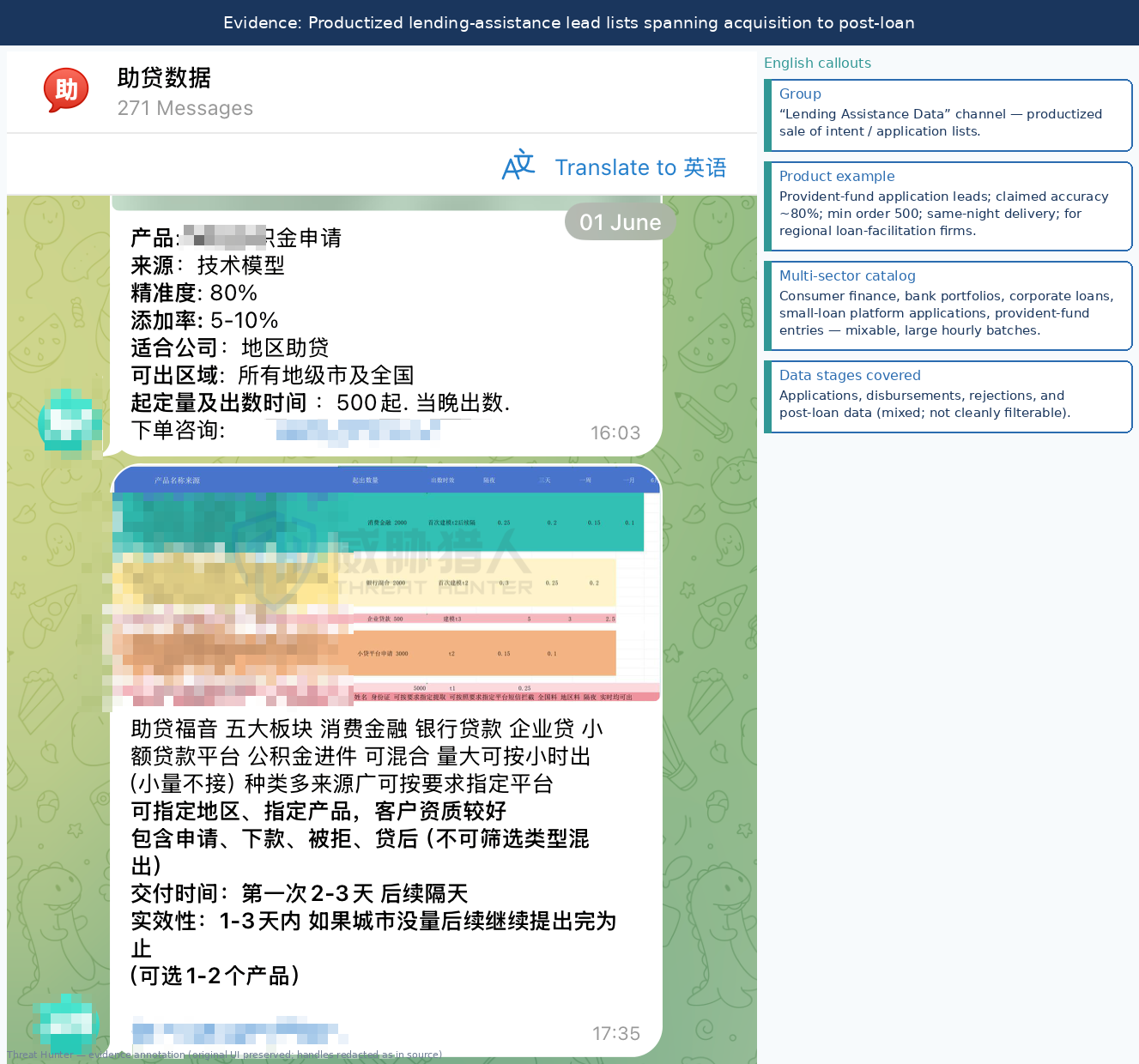Open the price table image in the chat
This screenshot has height=1064, width=1139.
(x=385, y=583)
